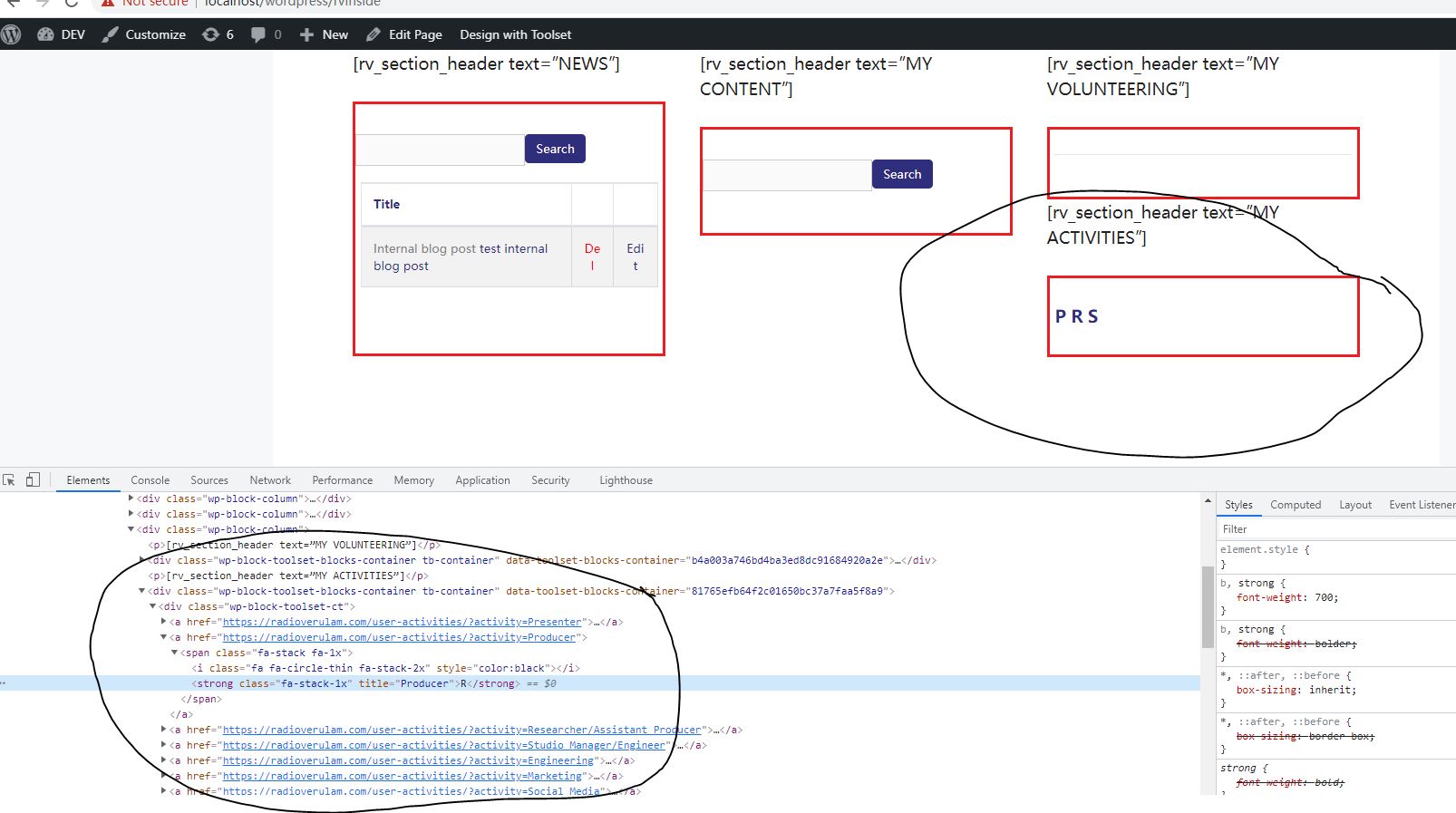Open the DEV site dashboard menu
This screenshot has height=813, width=1456.
[x=61, y=34]
